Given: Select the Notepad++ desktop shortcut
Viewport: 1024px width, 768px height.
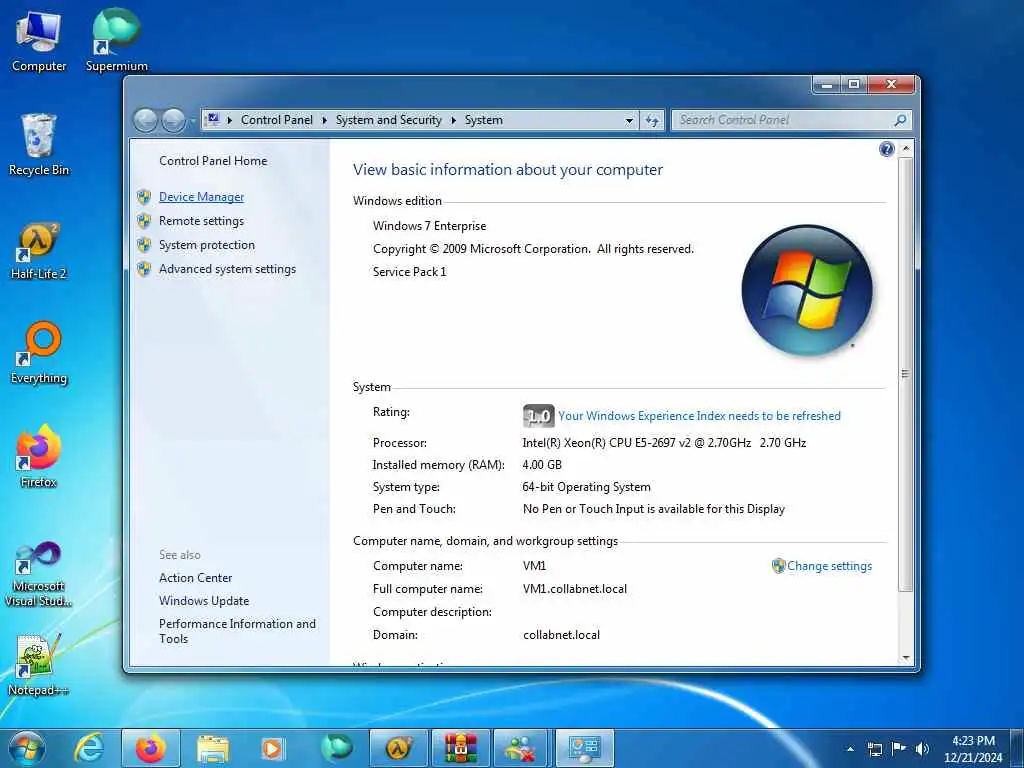Looking at the screenshot, I should click(x=39, y=665).
